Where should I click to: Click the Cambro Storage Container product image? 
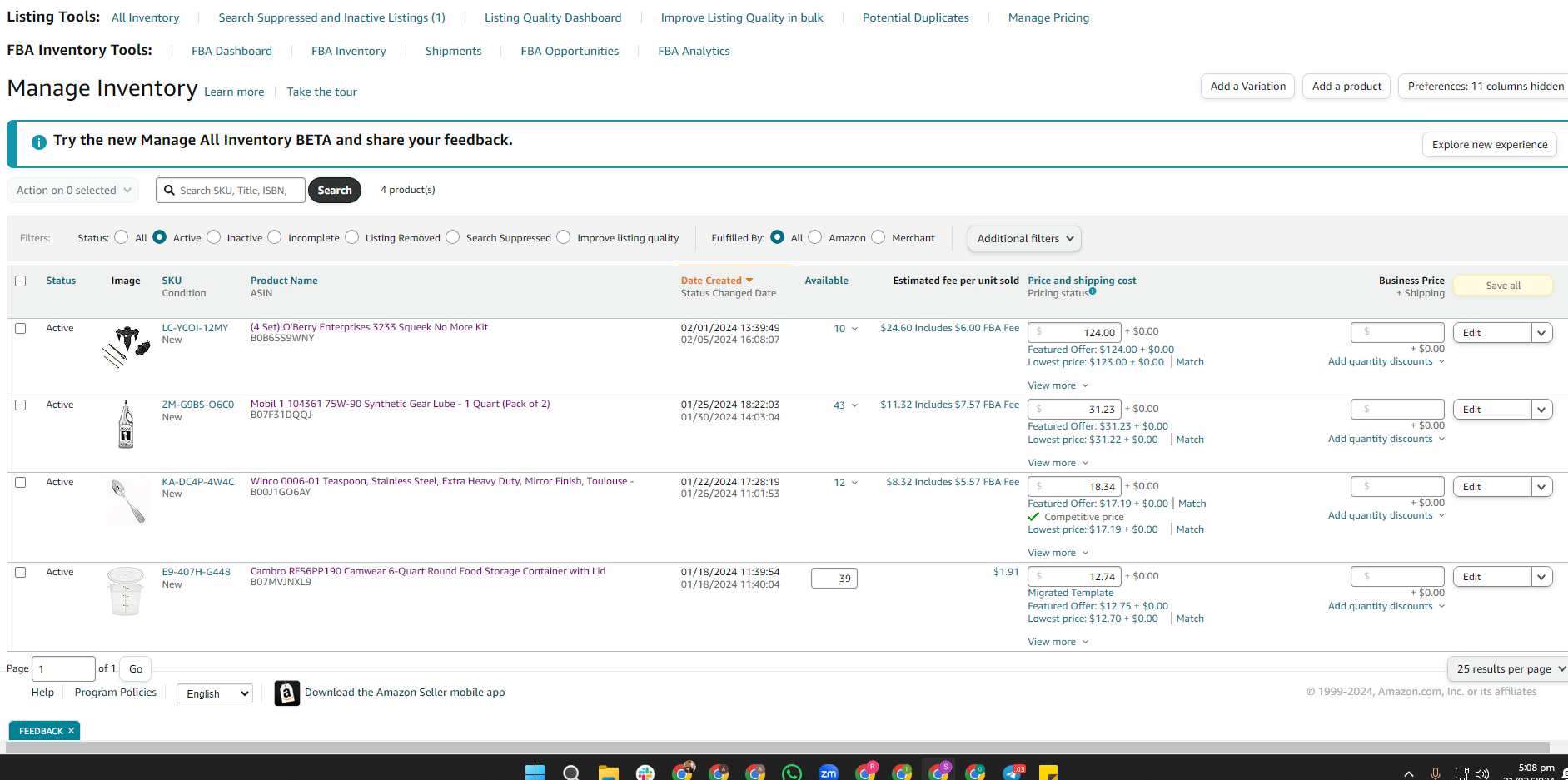(x=126, y=591)
